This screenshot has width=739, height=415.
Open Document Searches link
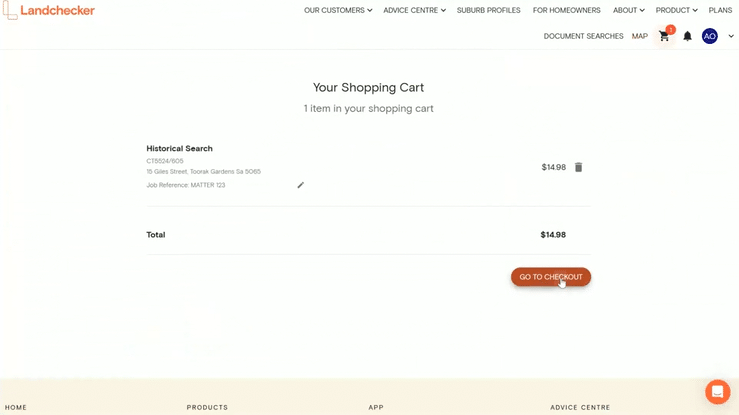click(583, 36)
